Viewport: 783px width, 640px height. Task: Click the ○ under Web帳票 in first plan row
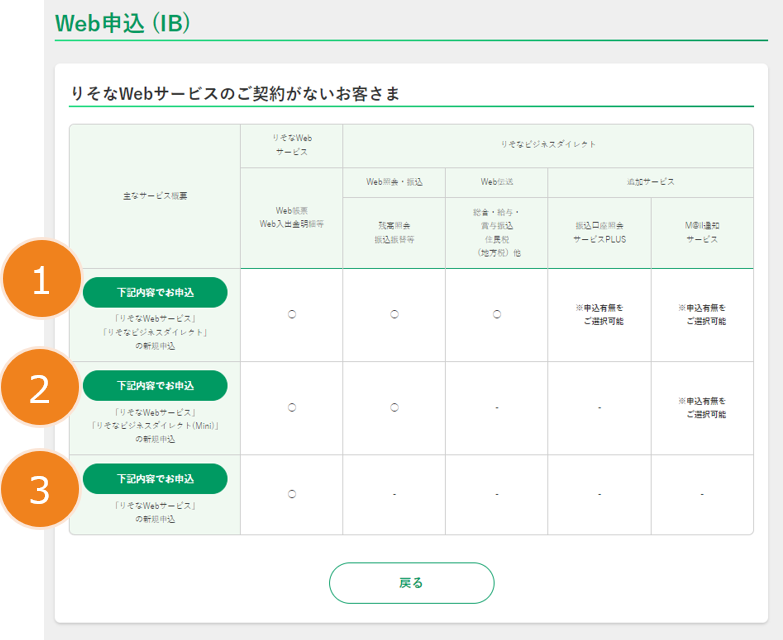pos(292,315)
